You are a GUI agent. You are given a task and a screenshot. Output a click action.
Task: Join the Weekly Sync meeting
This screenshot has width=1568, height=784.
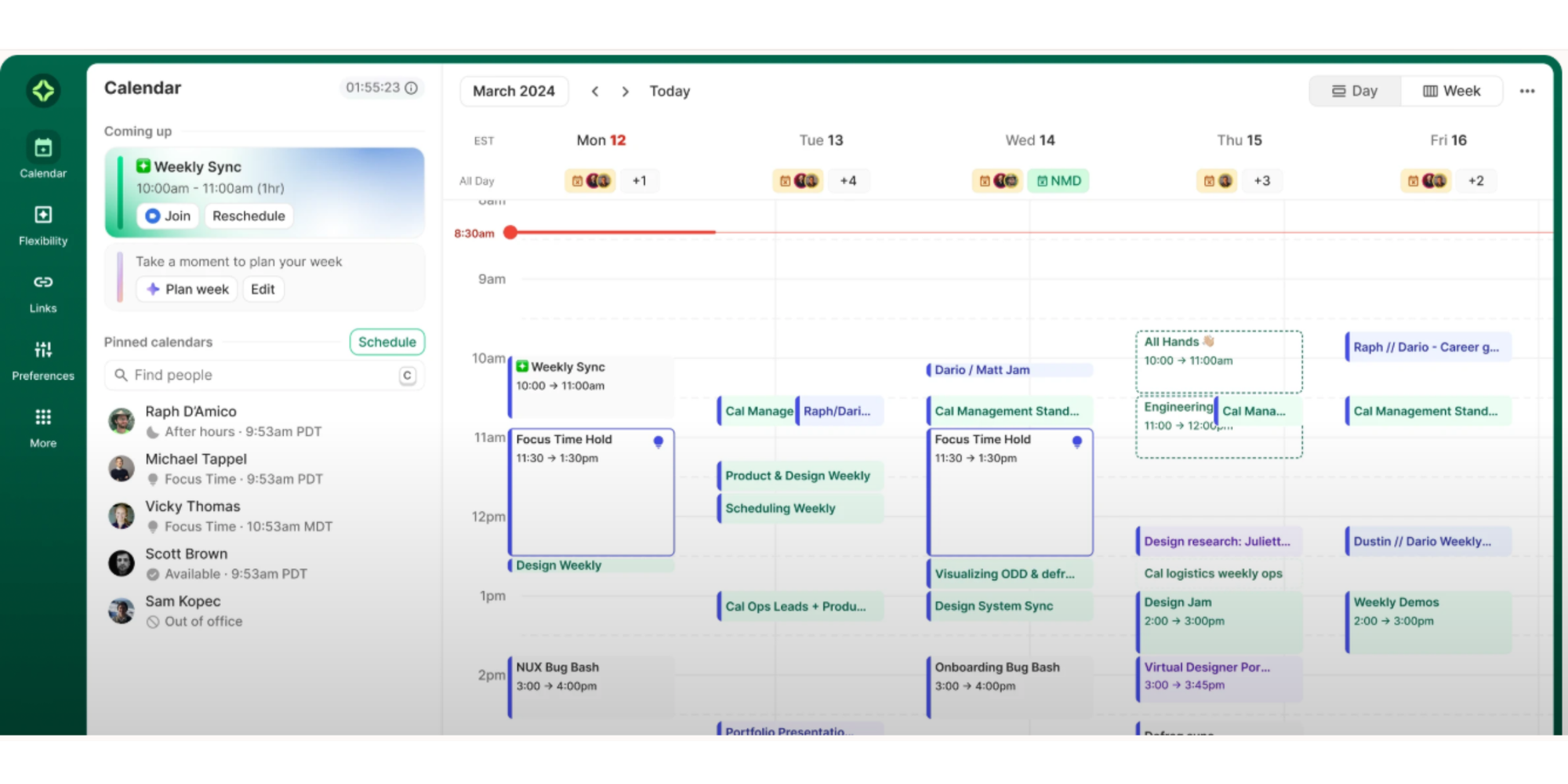[x=167, y=216]
